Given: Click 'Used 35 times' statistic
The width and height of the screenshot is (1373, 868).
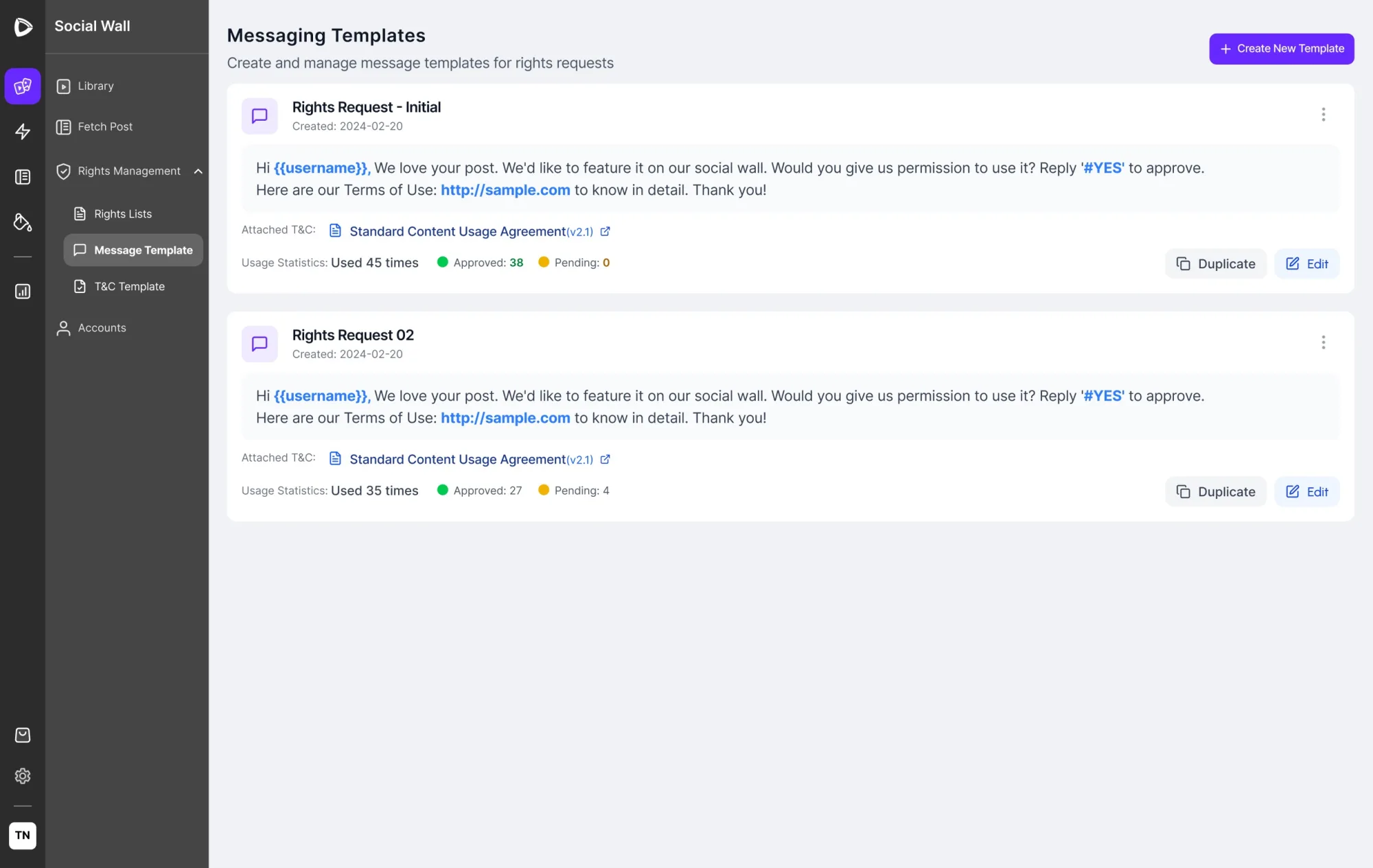Looking at the screenshot, I should pos(375,491).
